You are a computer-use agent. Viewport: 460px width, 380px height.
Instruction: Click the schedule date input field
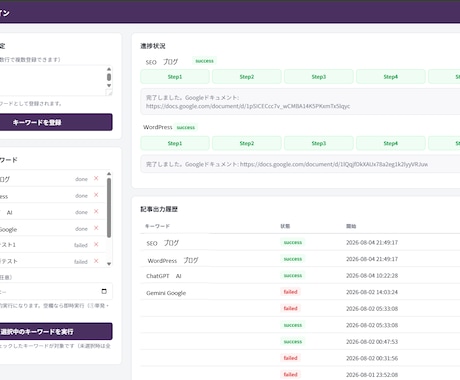pyautogui.click(x=55, y=291)
